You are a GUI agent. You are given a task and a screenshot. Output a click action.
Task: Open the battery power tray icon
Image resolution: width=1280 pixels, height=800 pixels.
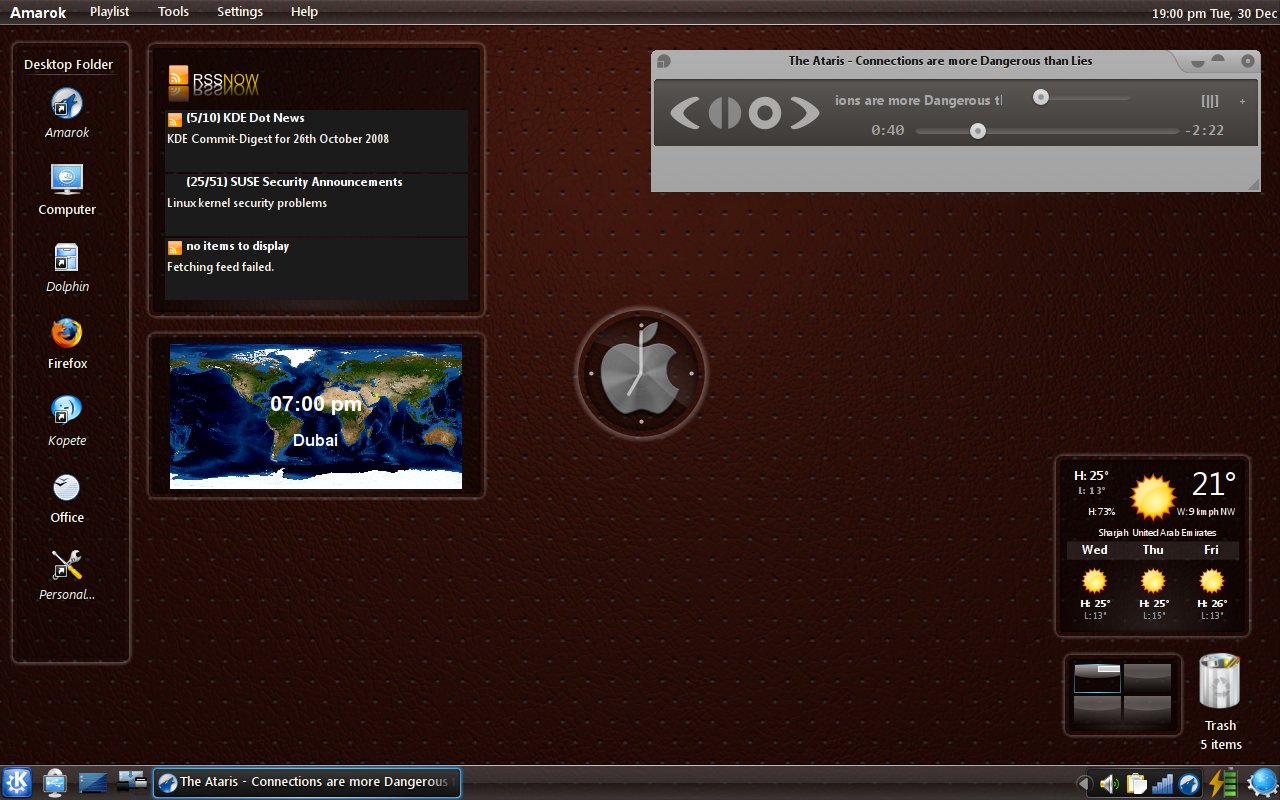(1223, 783)
